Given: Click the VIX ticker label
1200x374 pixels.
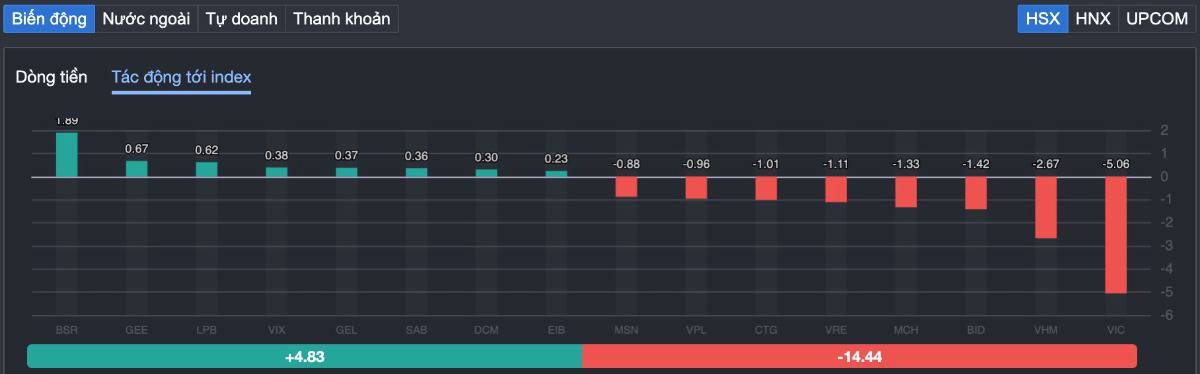Looking at the screenshot, I should 277,329.
